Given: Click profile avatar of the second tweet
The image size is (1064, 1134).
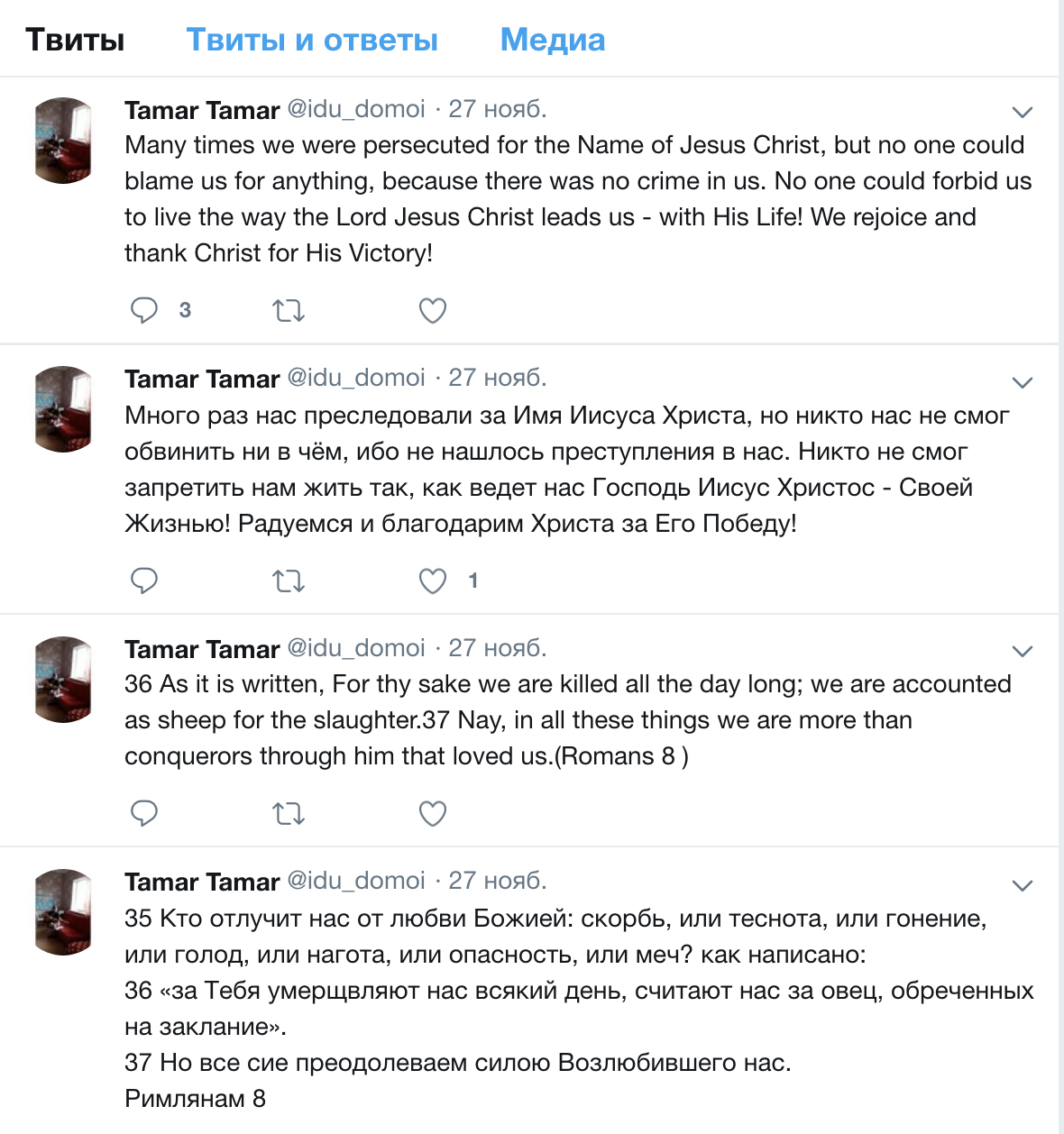Looking at the screenshot, I should [63, 409].
